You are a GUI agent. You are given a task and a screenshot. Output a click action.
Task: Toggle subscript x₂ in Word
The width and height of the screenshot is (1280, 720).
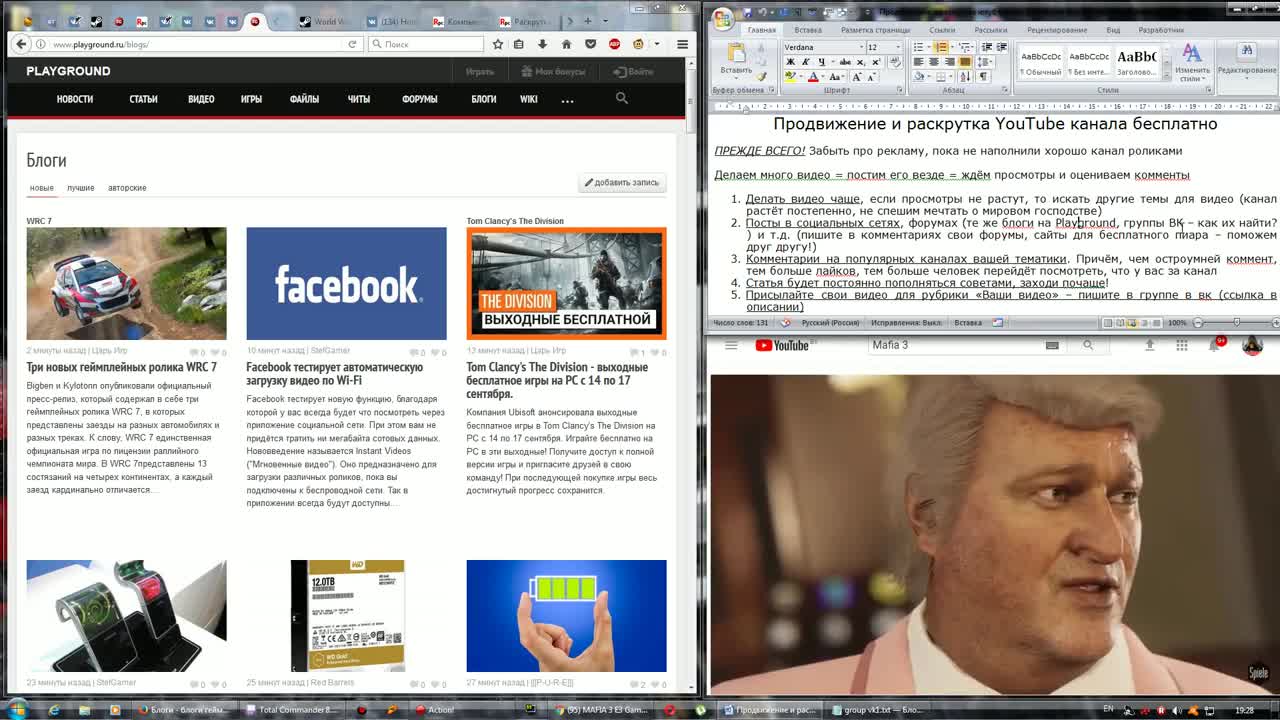point(860,62)
